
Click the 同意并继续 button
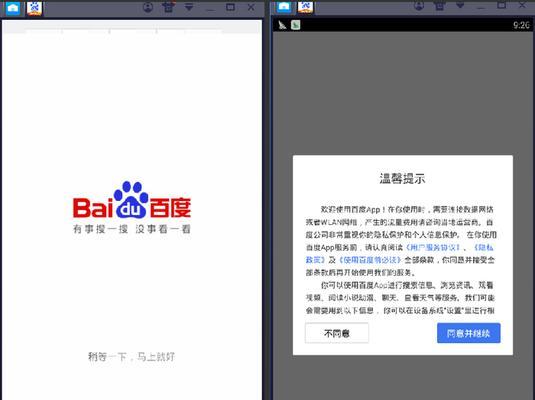pyautogui.click(x=468, y=333)
